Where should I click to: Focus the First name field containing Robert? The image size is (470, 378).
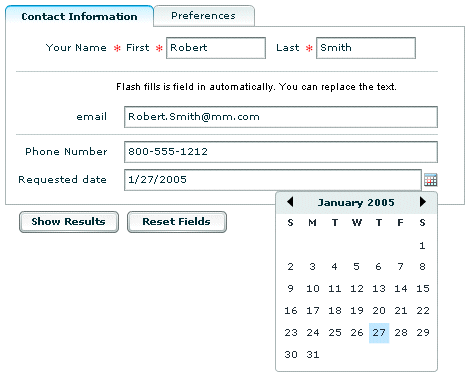pos(216,48)
